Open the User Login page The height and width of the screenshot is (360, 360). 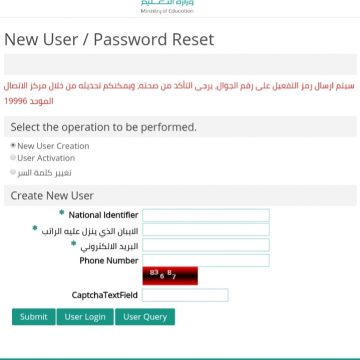[x=85, y=317]
